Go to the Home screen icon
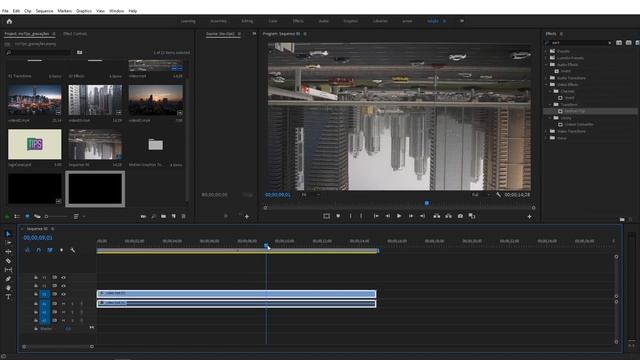Image resolution: width=640 pixels, height=360 pixels. coord(9,21)
